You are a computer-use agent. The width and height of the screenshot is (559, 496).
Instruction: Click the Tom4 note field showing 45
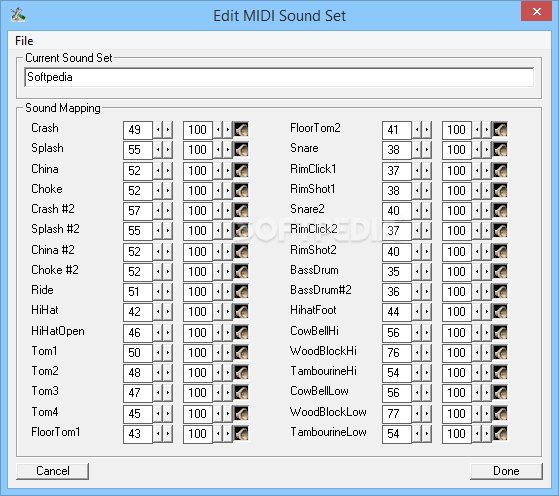click(138, 414)
